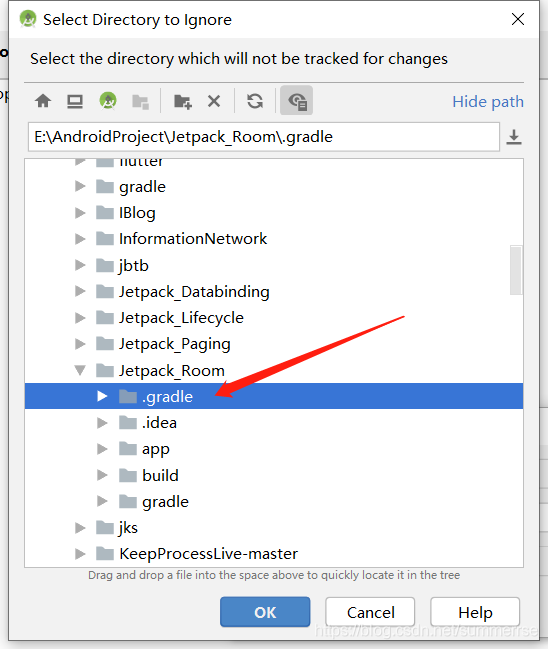This screenshot has height=649, width=548.
Task: Refresh the directory tree
Action: tap(255, 101)
